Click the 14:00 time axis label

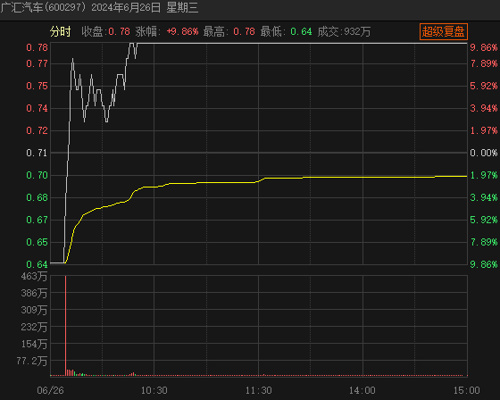pos(362,390)
